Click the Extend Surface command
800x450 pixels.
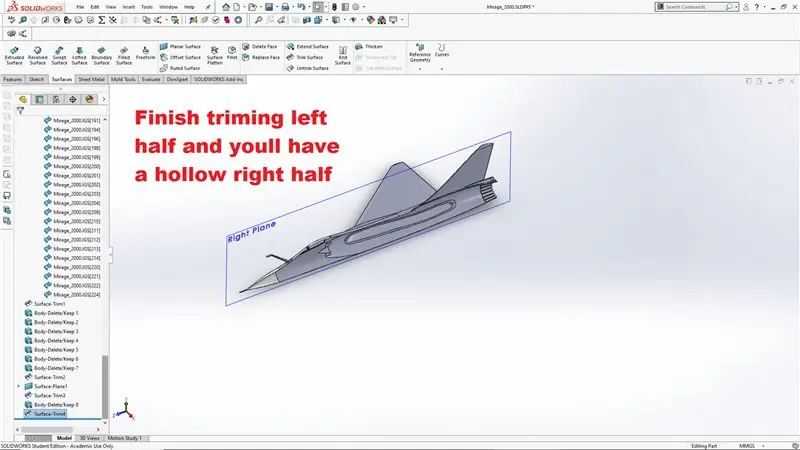click(x=308, y=46)
